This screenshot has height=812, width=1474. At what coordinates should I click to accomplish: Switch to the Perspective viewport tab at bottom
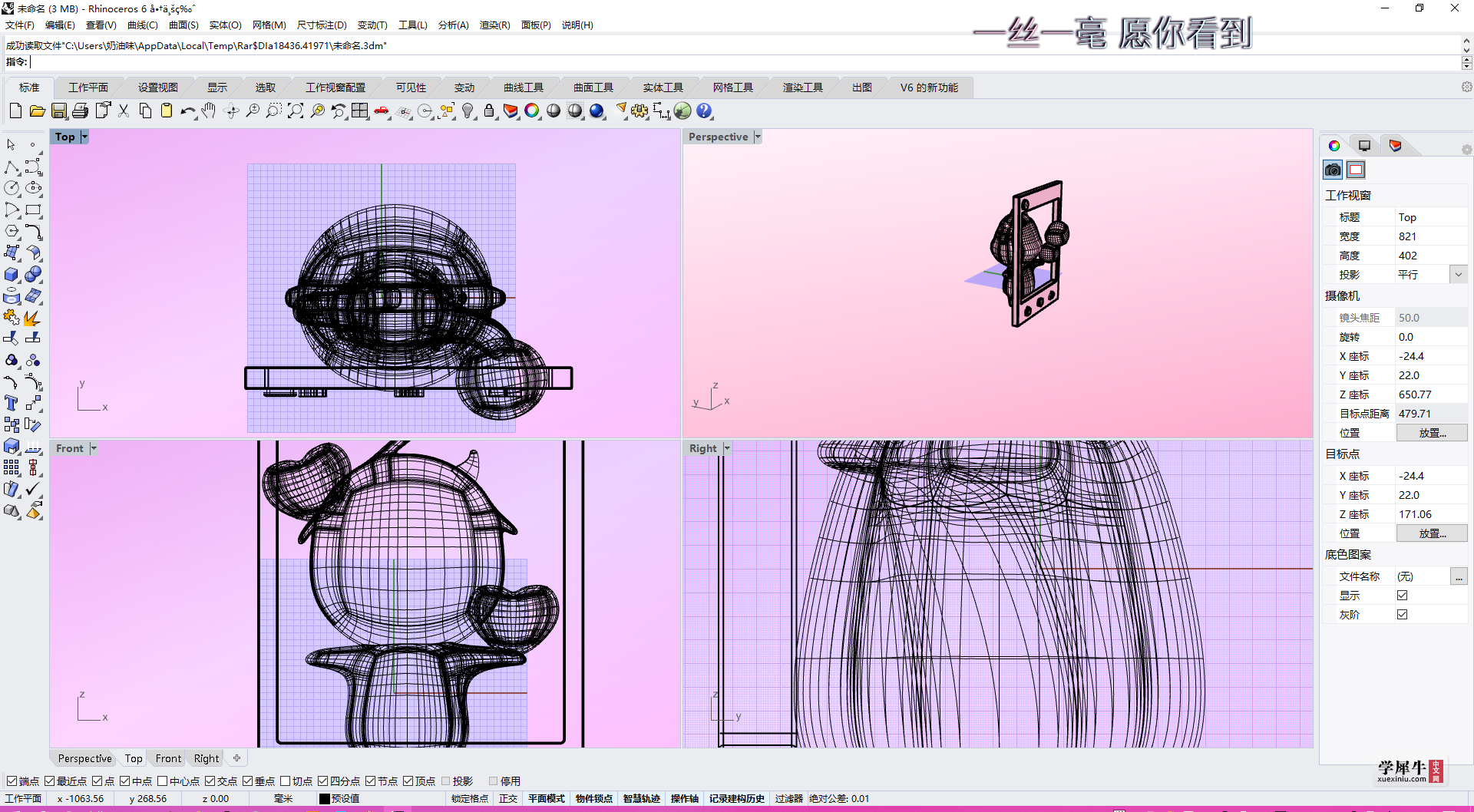[84, 758]
